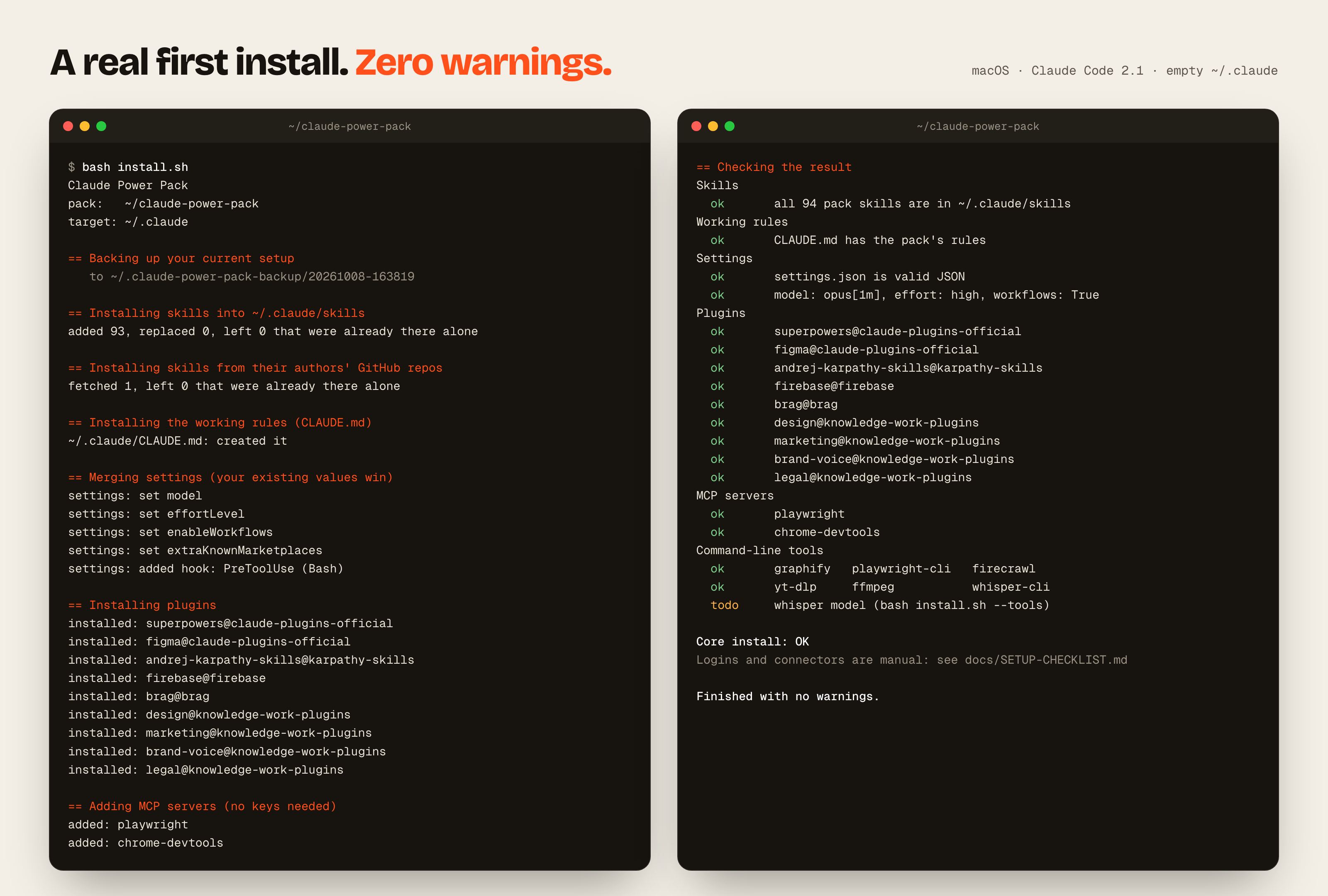This screenshot has width=1328, height=896.
Task: Click the "== Installing plugins" header
Action: pyautogui.click(x=142, y=605)
